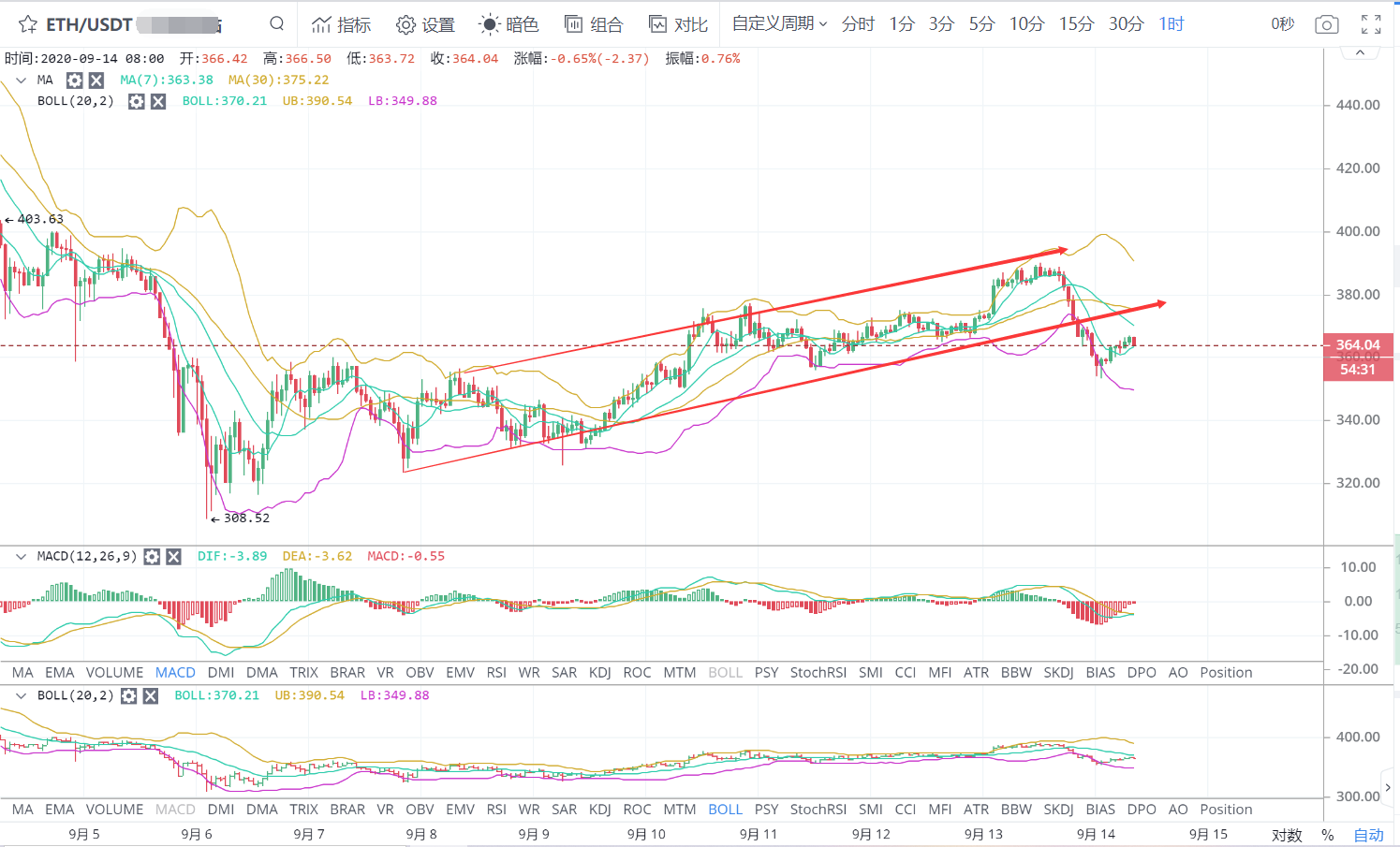Collapse the MACD pane legend chevron
1400x847 pixels.
(22, 557)
